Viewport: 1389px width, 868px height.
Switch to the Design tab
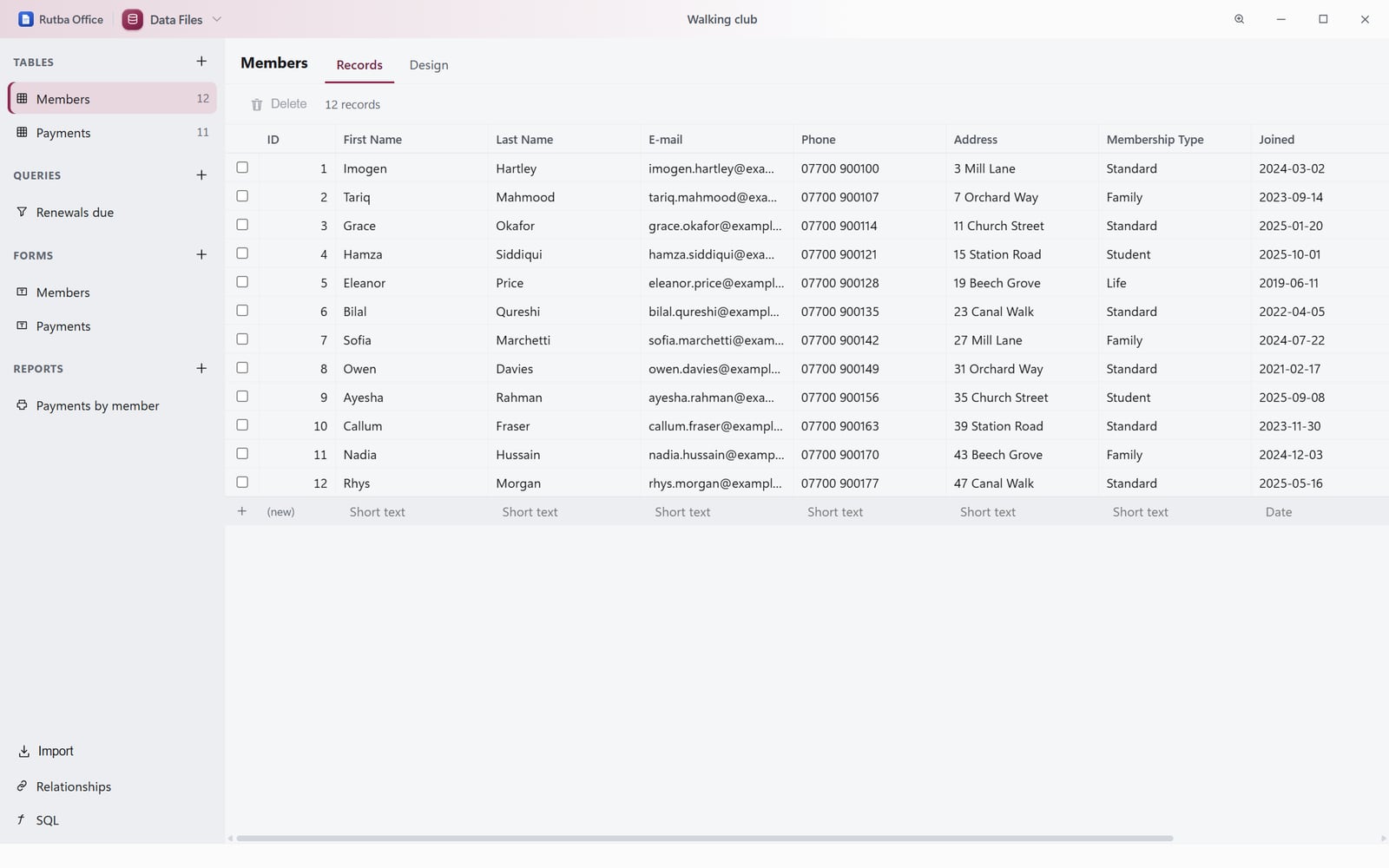(x=429, y=65)
